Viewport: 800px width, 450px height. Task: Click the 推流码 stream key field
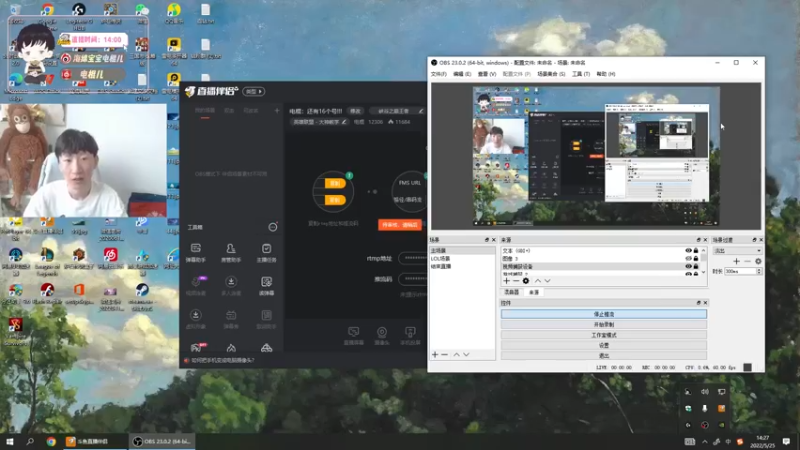(412, 279)
